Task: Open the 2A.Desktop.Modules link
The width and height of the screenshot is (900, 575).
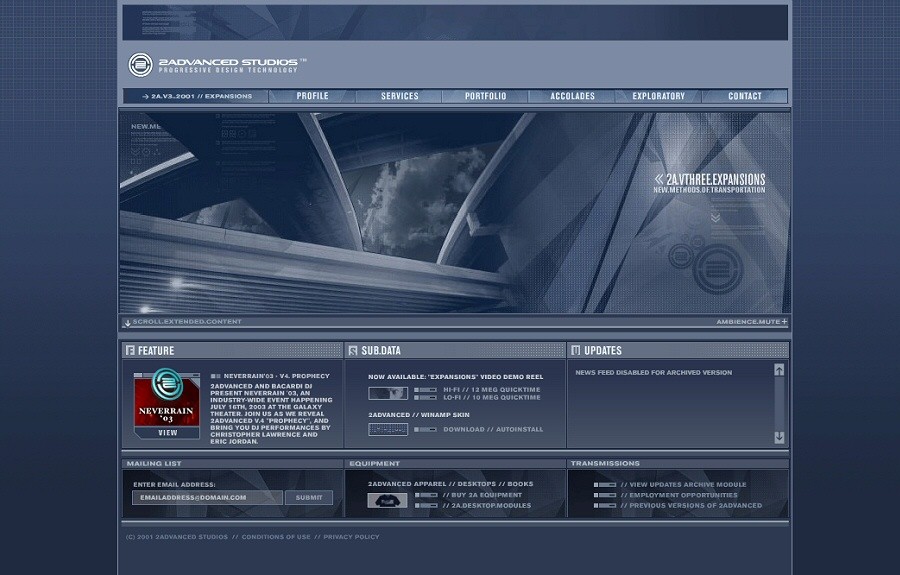Action: click(x=487, y=506)
